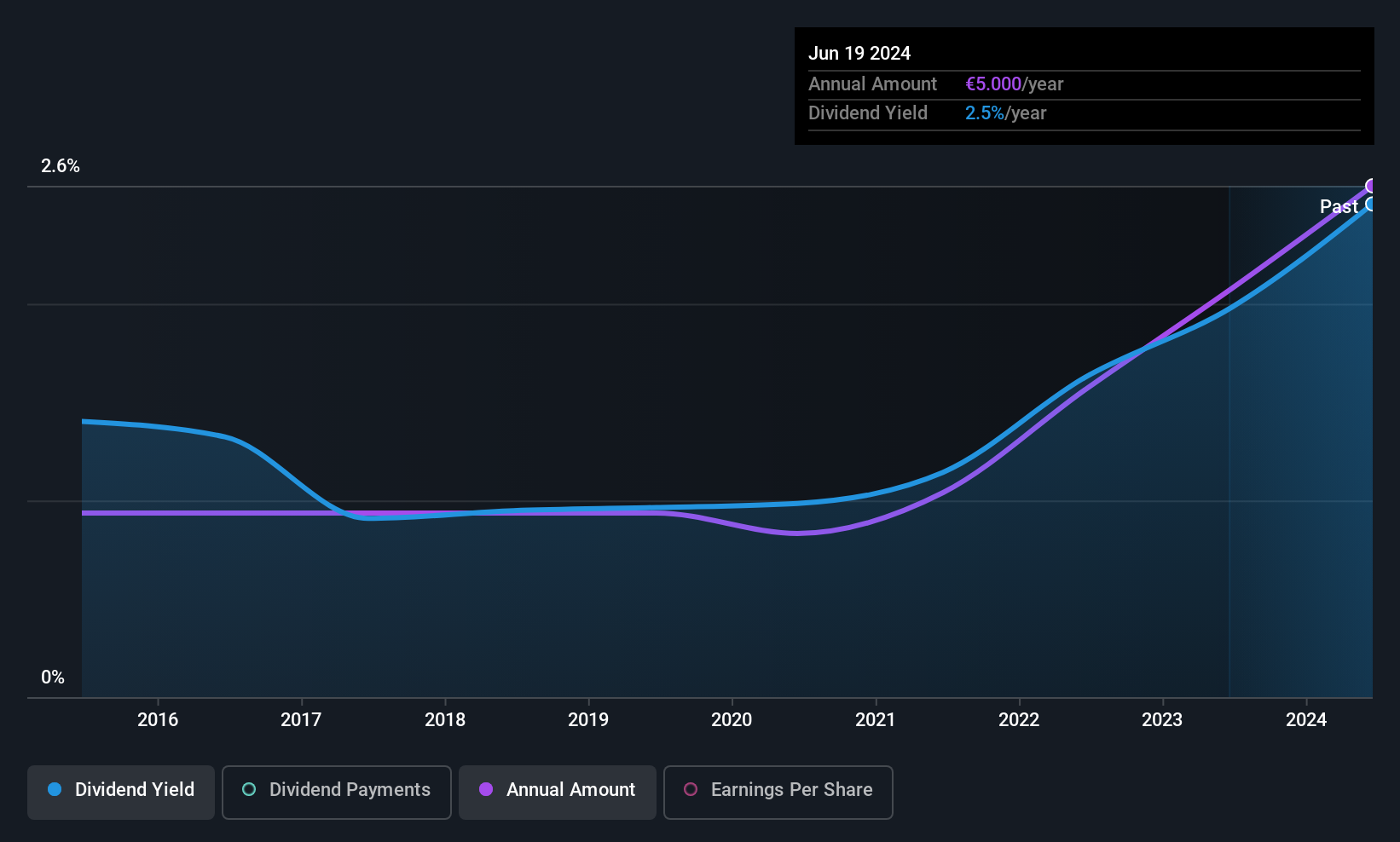Click the 2024 x-axis label

point(1306,719)
